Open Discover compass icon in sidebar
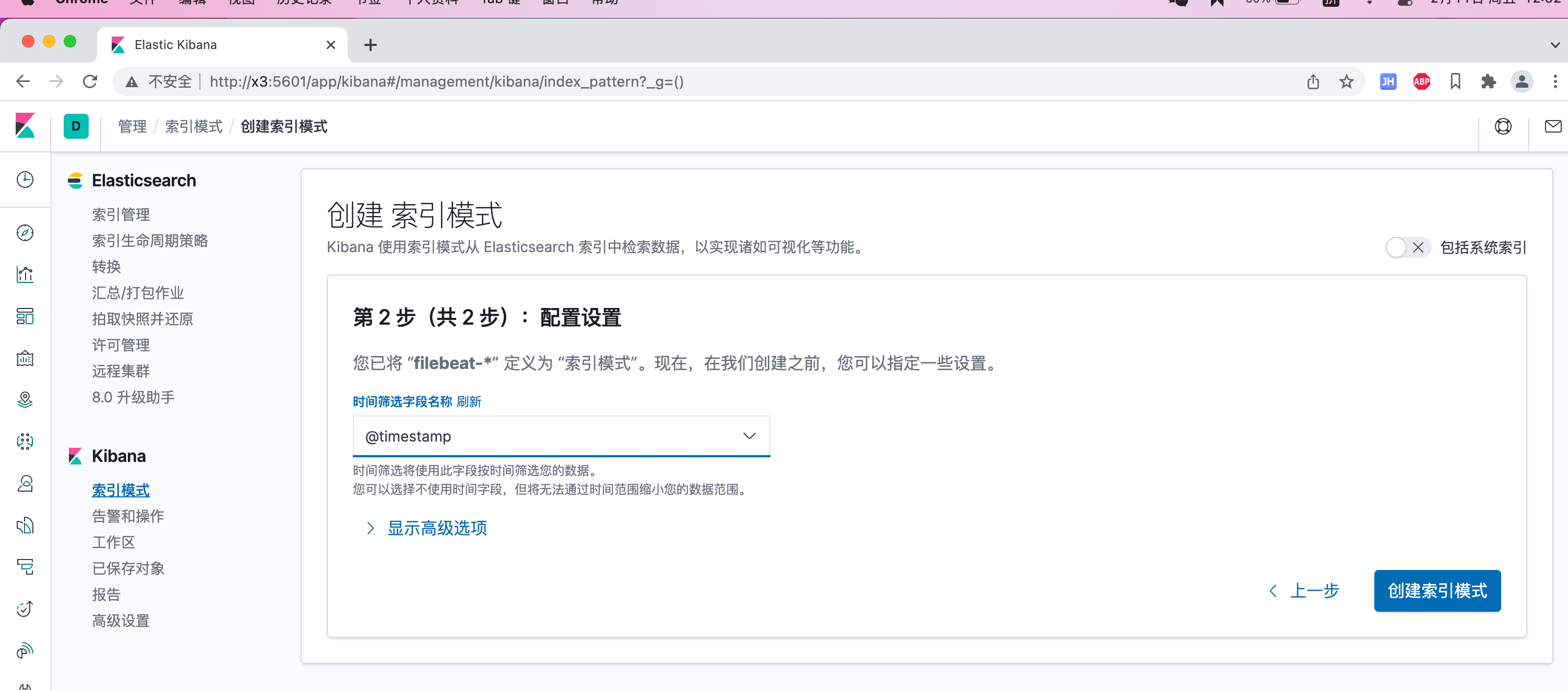This screenshot has height=690, width=1568. pos(25,232)
